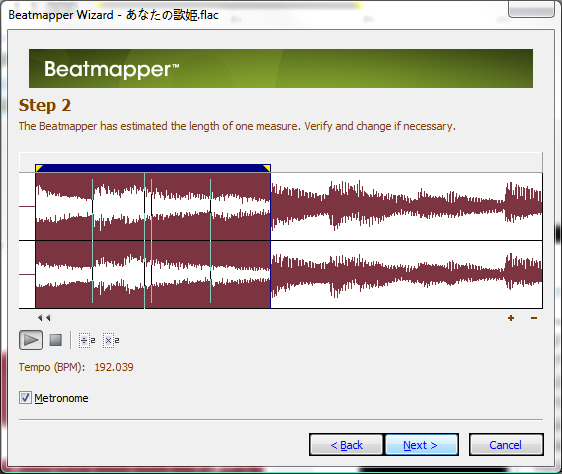The image size is (562, 474).
Task: Grab the right yellow measure end marker
Action: 267,168
